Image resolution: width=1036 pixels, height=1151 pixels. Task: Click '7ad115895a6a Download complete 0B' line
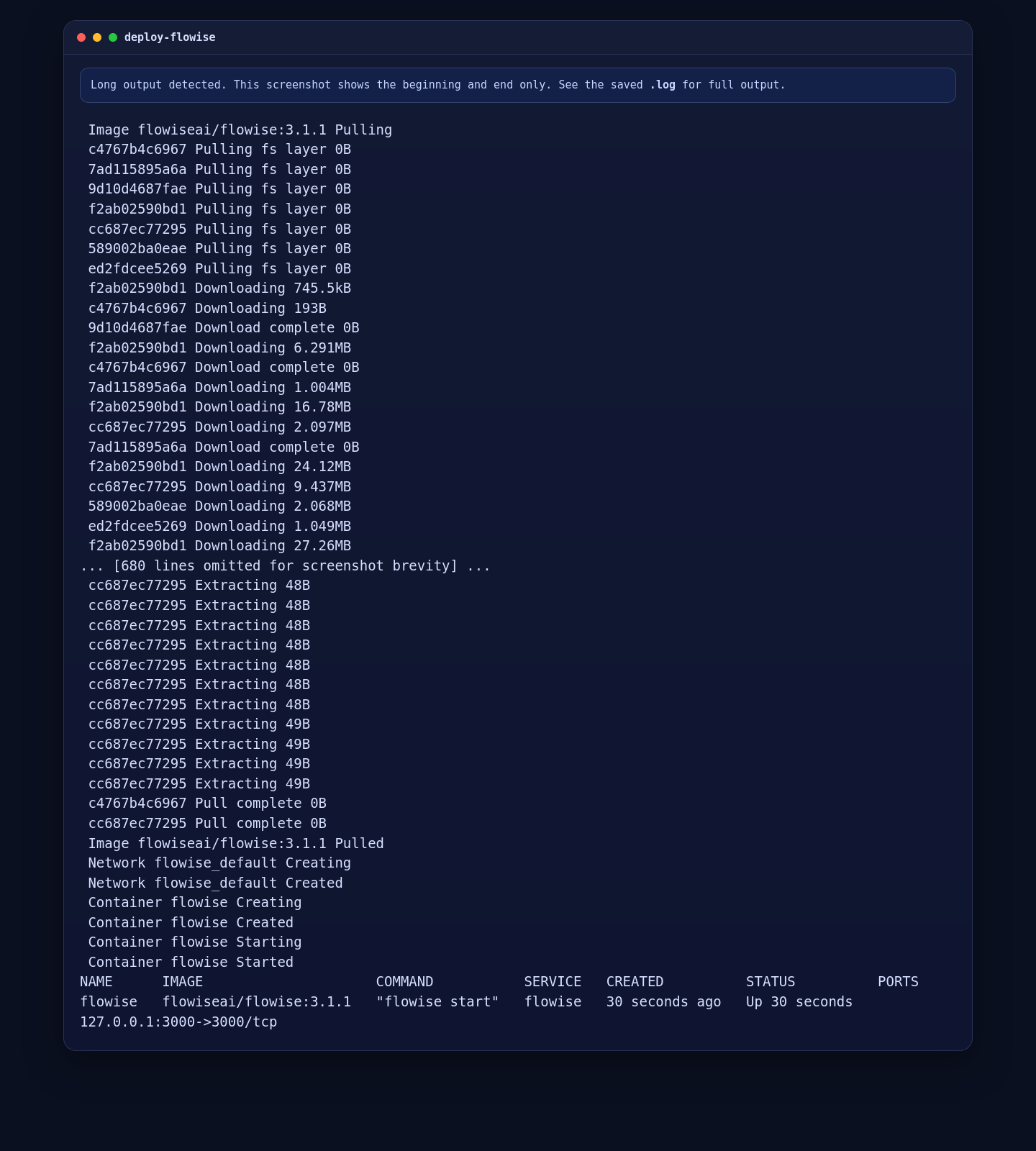tap(224, 447)
